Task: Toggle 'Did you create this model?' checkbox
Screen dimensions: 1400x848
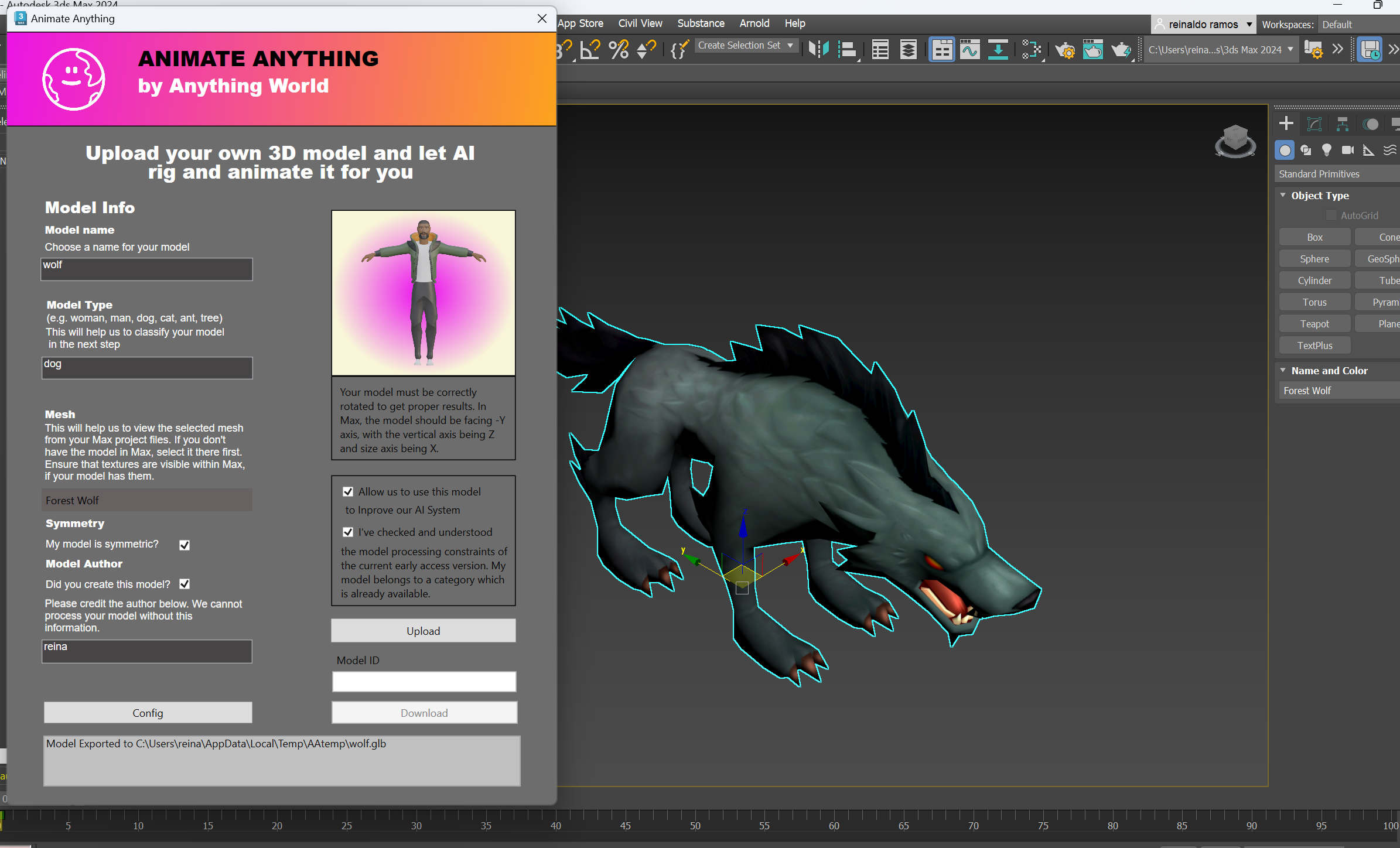Action: (x=185, y=584)
